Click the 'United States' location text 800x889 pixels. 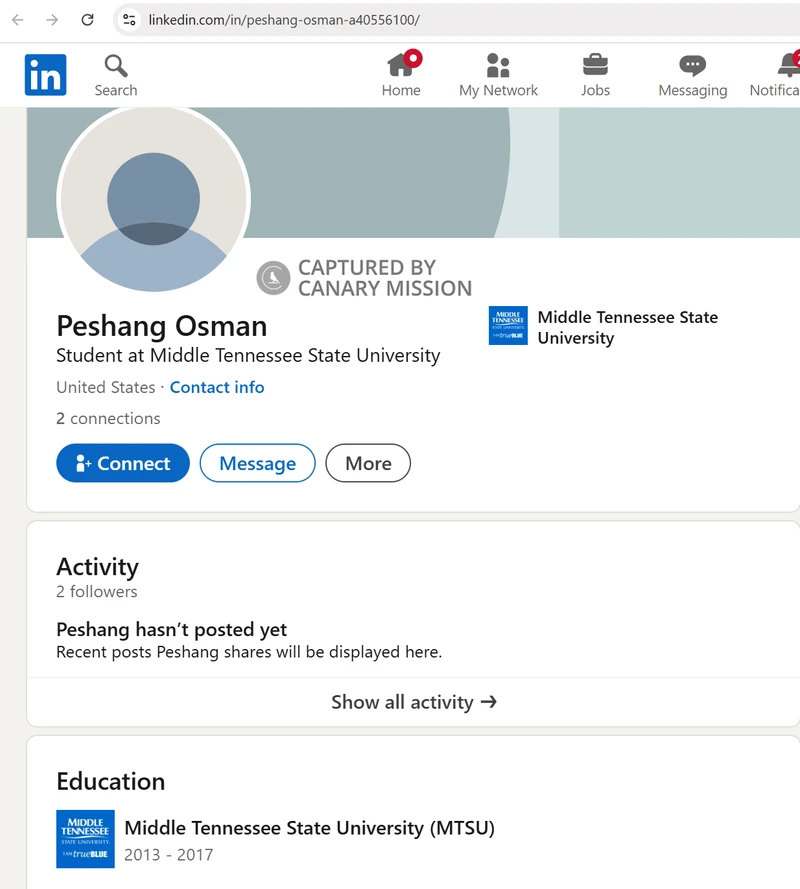(x=105, y=387)
